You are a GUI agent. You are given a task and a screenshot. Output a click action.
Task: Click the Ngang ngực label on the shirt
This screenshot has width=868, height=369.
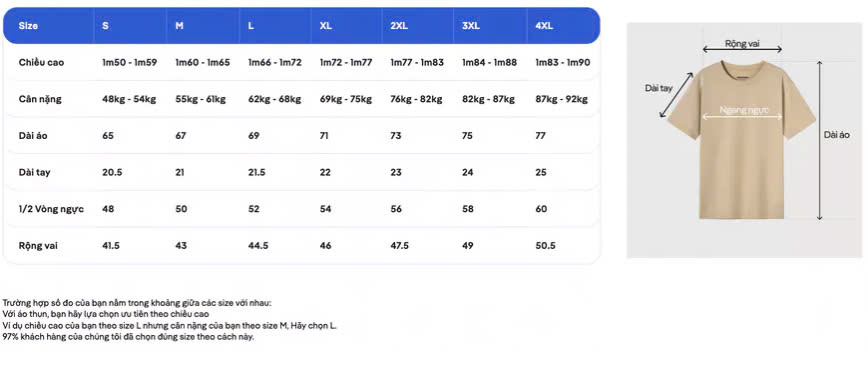click(x=745, y=110)
